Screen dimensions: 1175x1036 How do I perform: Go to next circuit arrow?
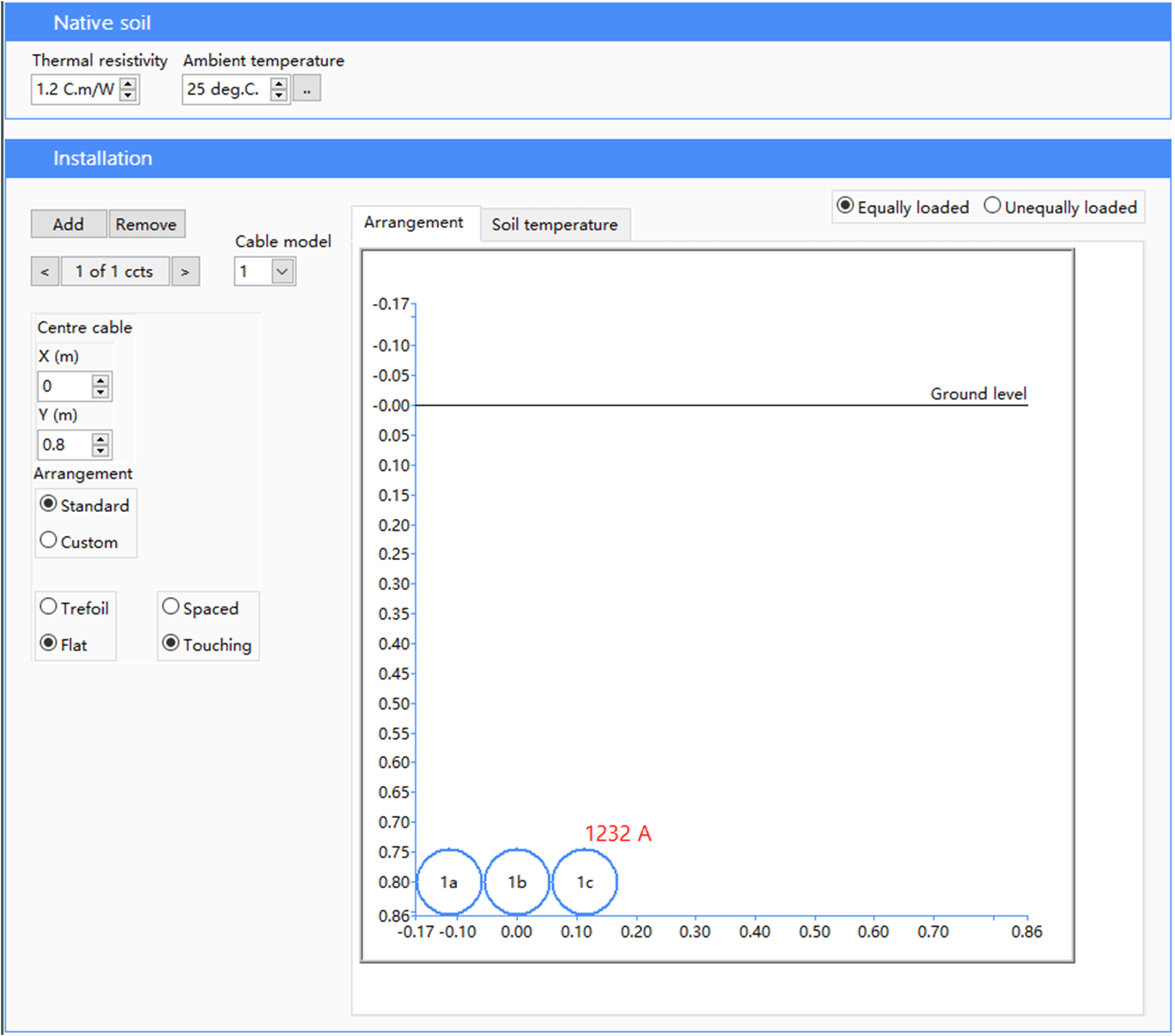[185, 272]
